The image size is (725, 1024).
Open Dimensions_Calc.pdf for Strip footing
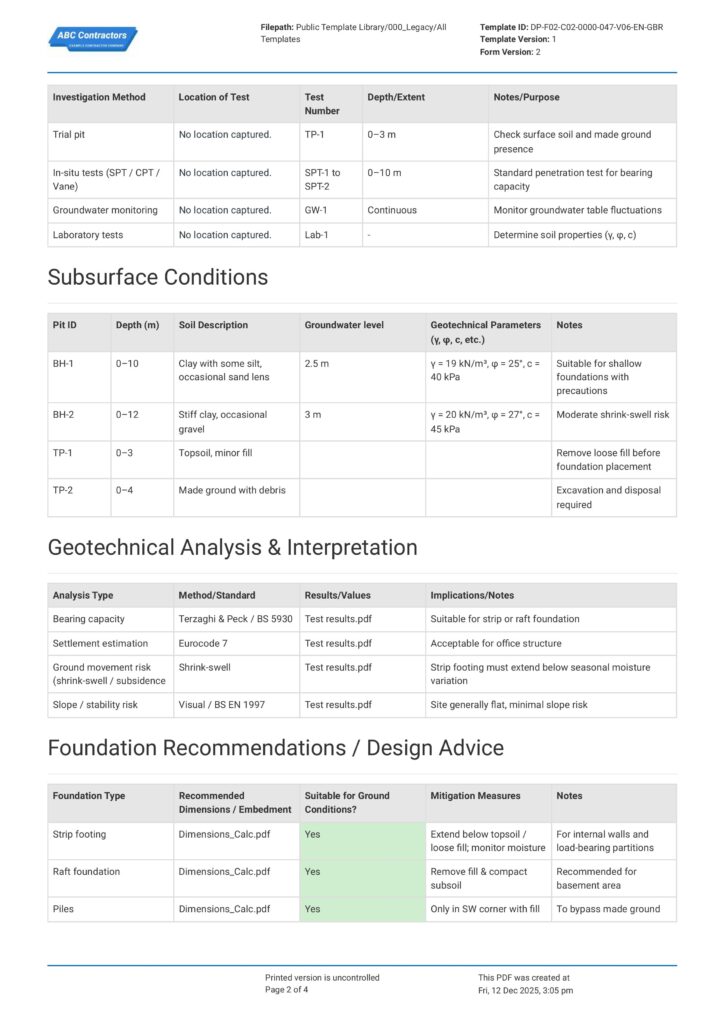pyautogui.click(x=224, y=834)
